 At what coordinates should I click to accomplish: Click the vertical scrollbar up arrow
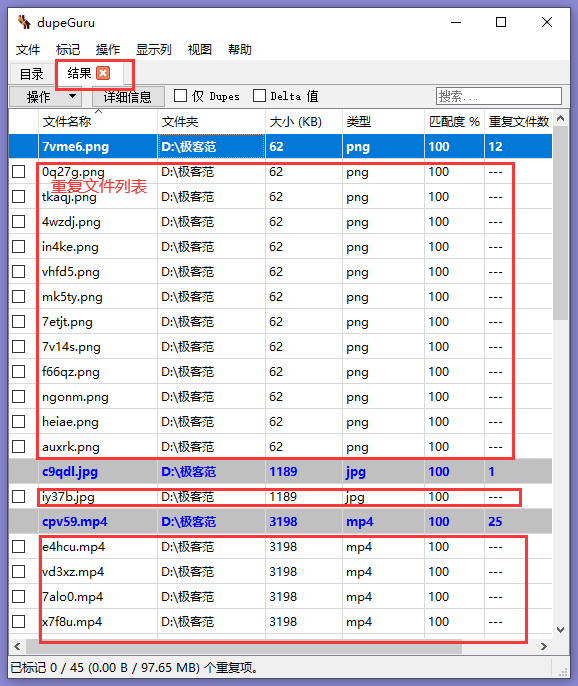point(560,118)
